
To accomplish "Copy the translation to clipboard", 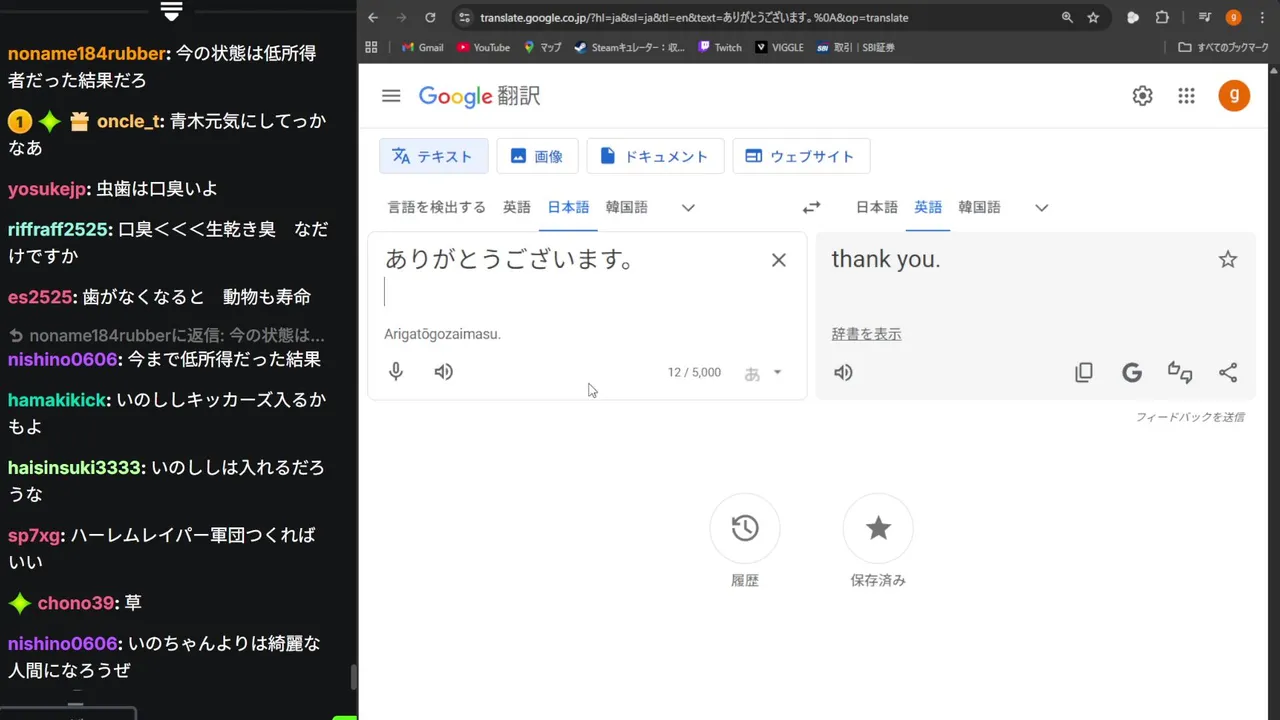I will click(1084, 373).
